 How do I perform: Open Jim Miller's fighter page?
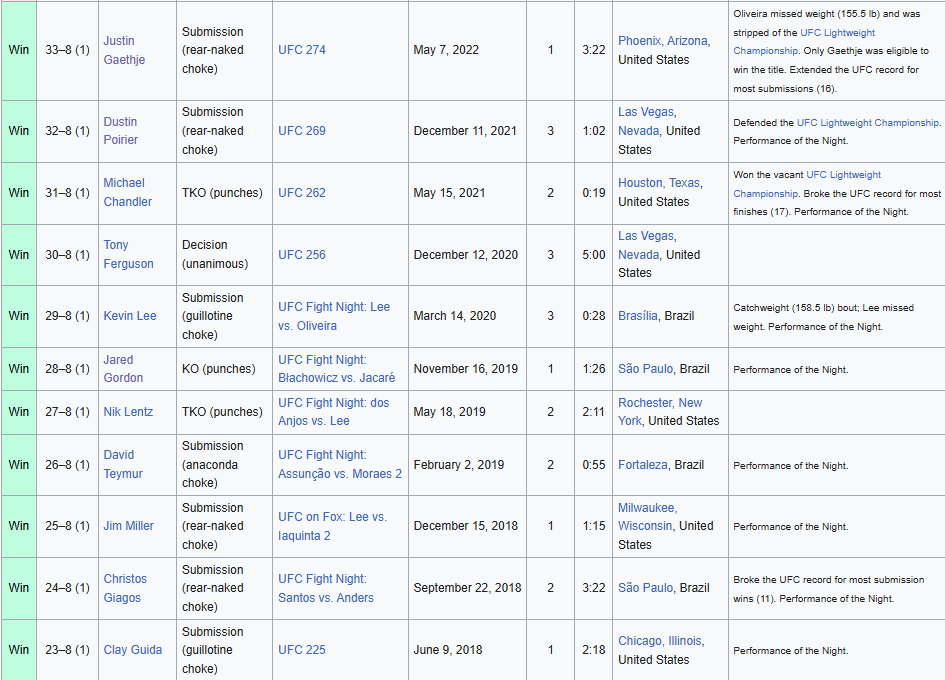(128, 526)
